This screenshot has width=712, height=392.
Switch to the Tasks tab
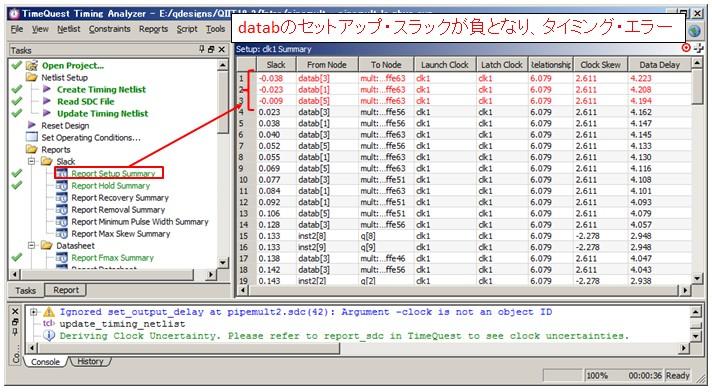click(x=25, y=290)
